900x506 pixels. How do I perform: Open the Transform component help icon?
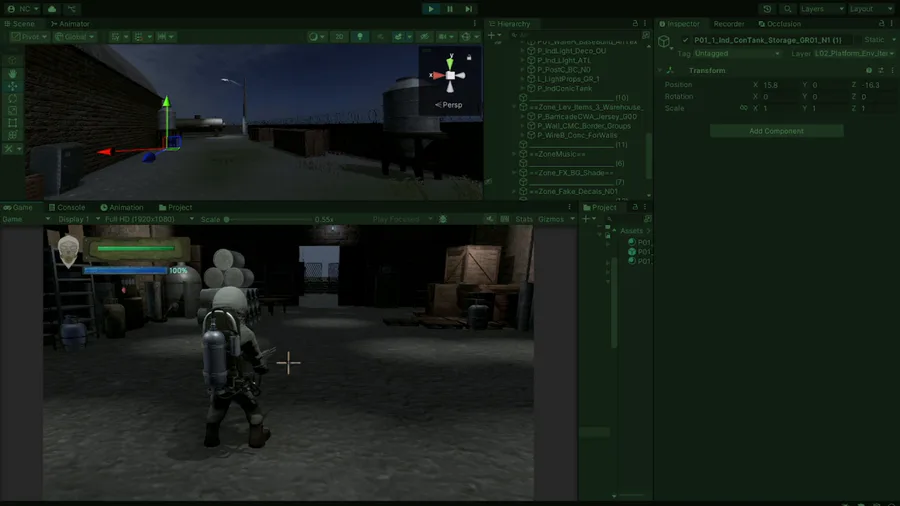(x=869, y=70)
